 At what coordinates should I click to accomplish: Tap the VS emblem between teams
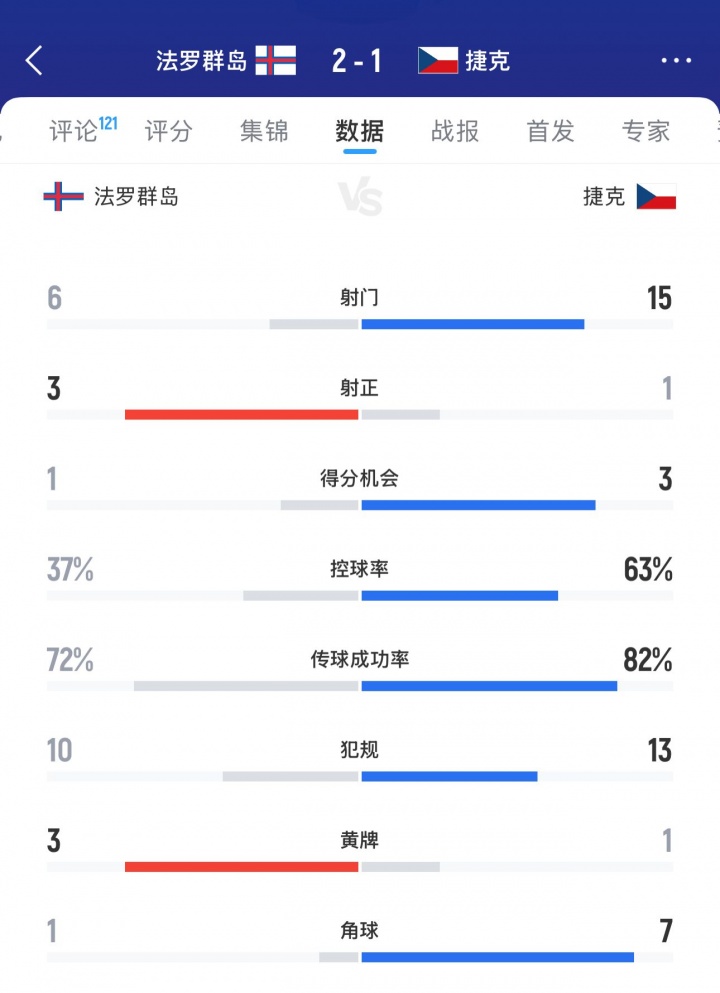coord(360,198)
